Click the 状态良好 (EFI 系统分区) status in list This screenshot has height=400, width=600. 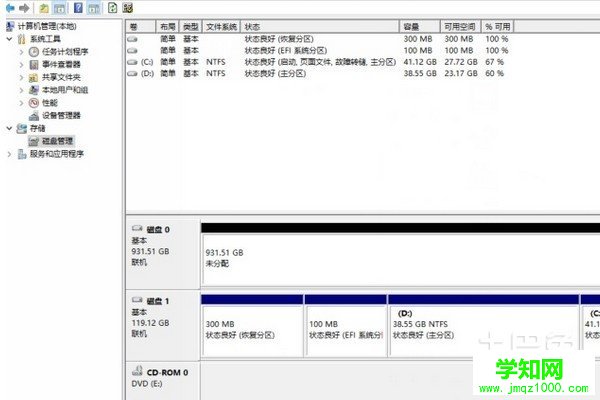click(x=285, y=51)
